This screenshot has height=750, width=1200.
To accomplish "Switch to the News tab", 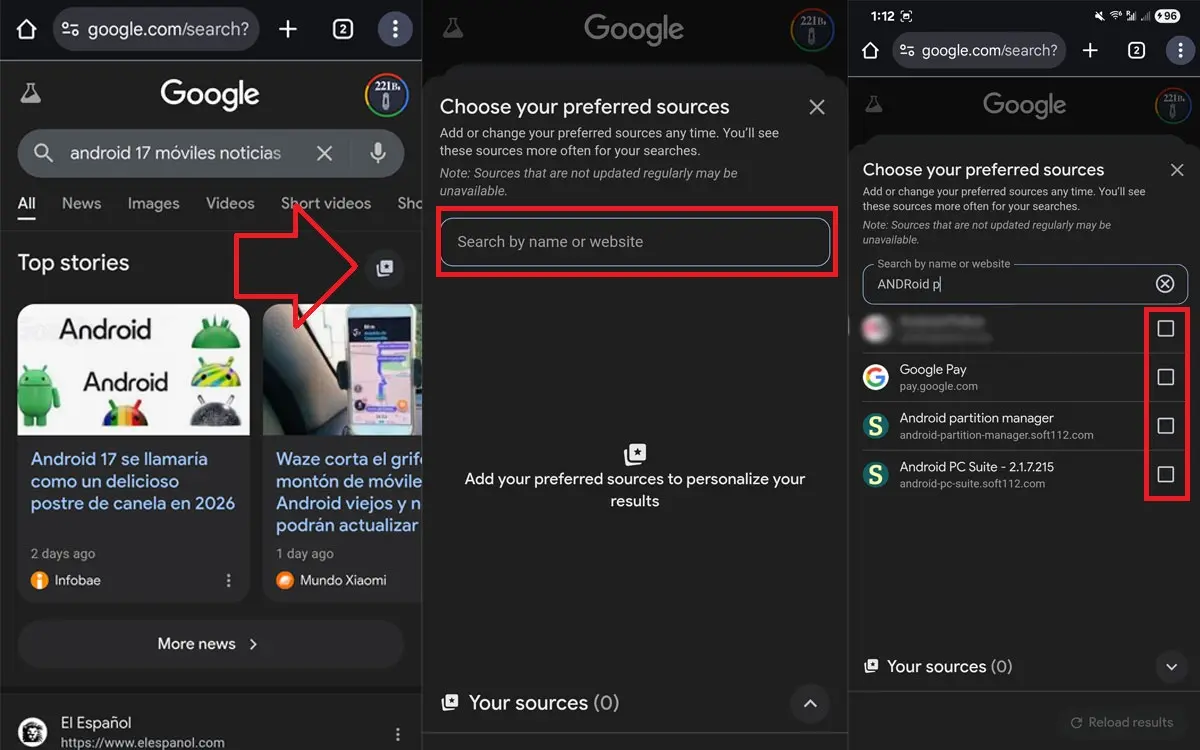I will (x=81, y=203).
